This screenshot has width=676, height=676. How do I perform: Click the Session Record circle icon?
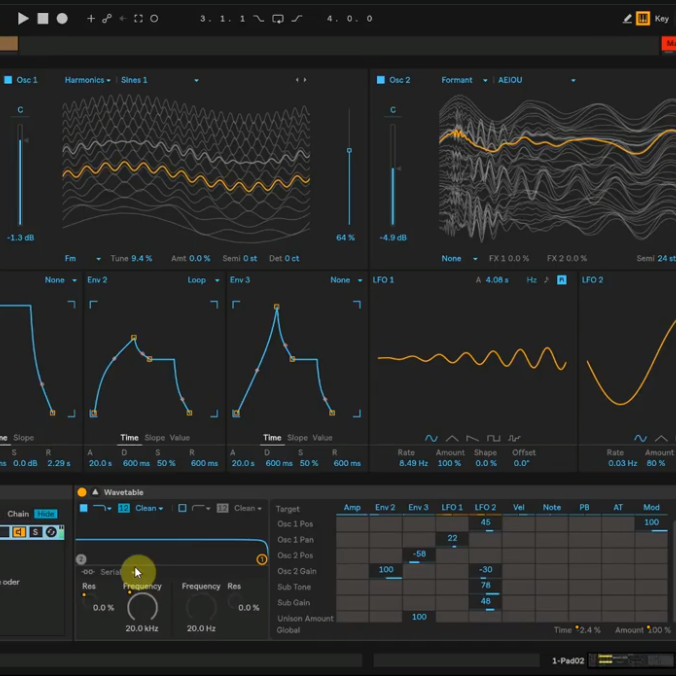tap(154, 19)
